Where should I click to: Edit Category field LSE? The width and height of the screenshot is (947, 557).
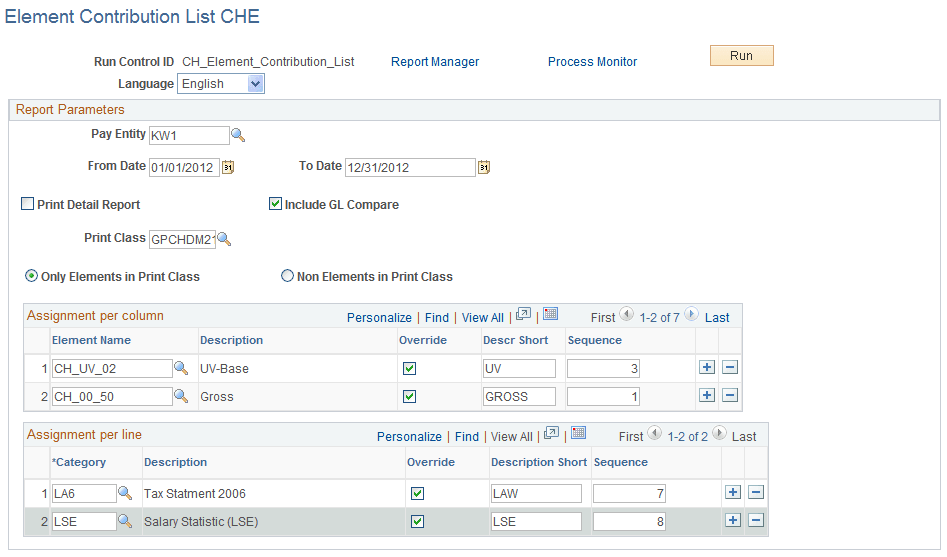(85, 521)
